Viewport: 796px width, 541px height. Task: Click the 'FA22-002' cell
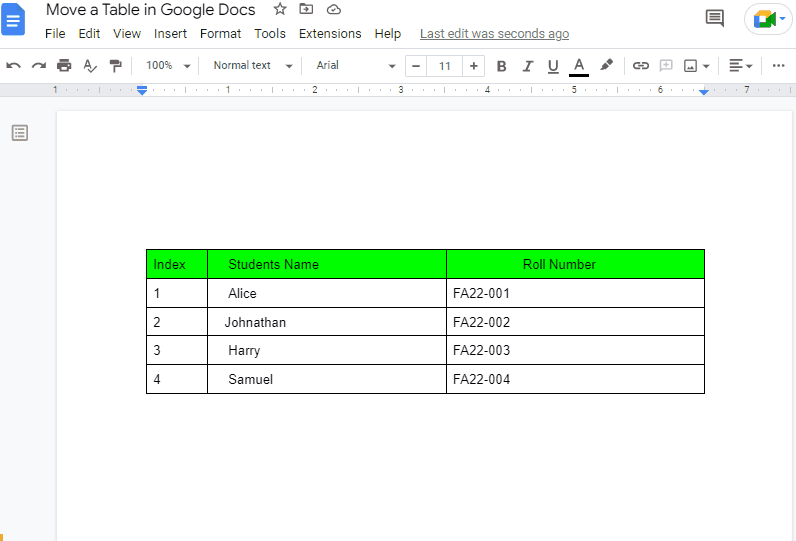(575, 322)
